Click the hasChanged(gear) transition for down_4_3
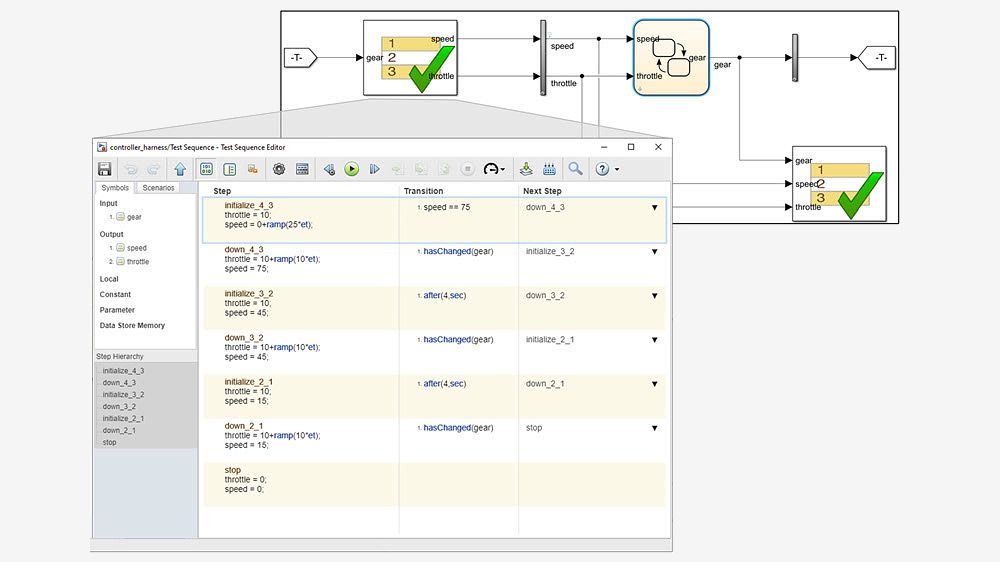The image size is (1000, 562). pos(458,252)
